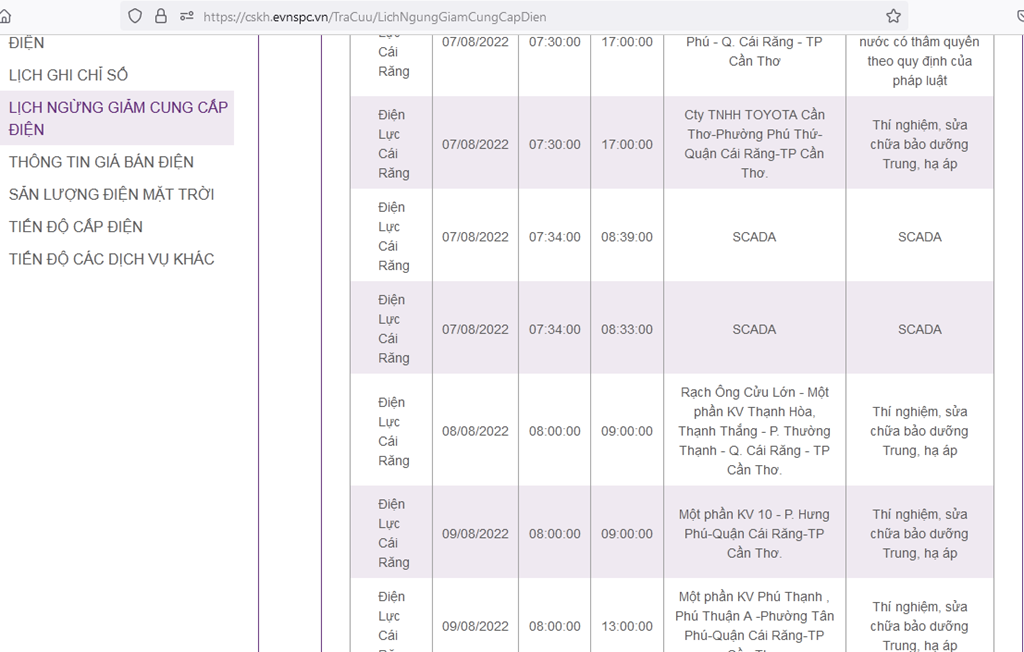The image size is (1024, 652).
Task: Click the URL address bar text
Action: pos(374,17)
